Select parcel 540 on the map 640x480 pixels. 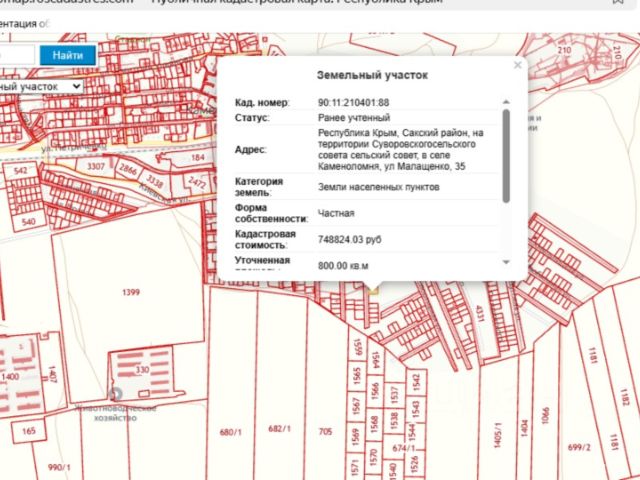click(29, 222)
